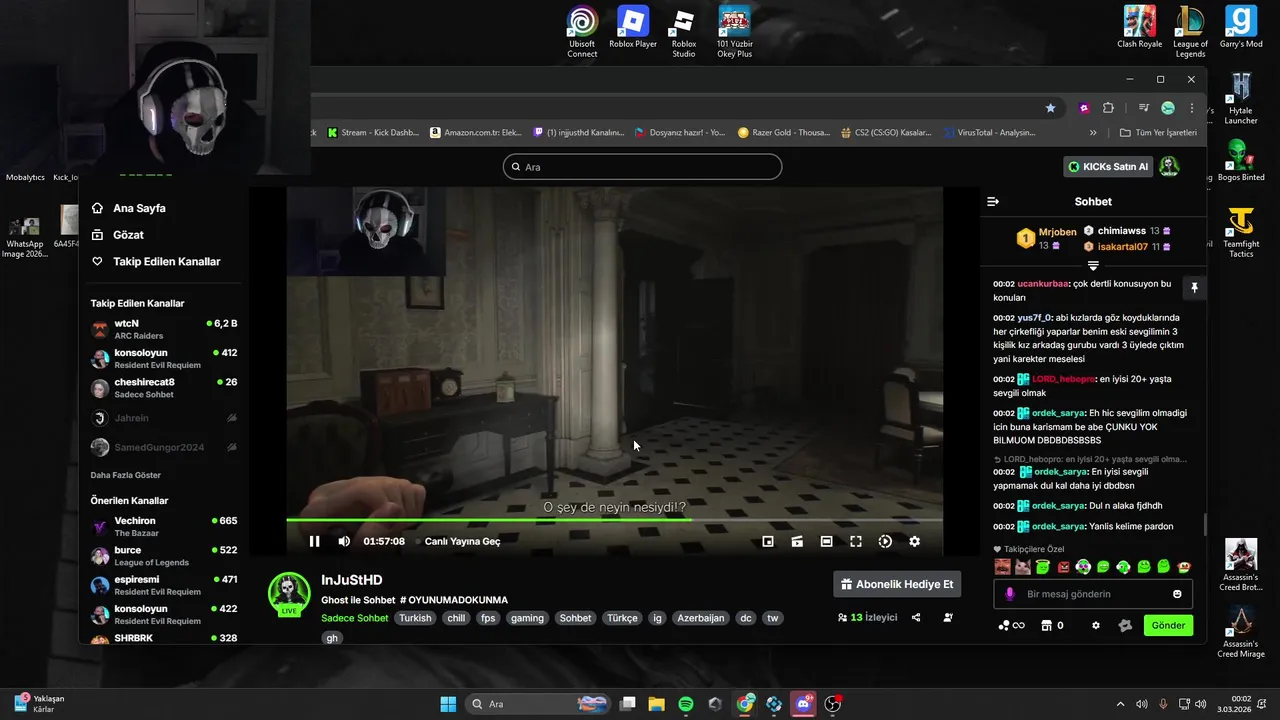Open Spotify from taskbar
Screen dimensions: 1280x720
coord(686,704)
